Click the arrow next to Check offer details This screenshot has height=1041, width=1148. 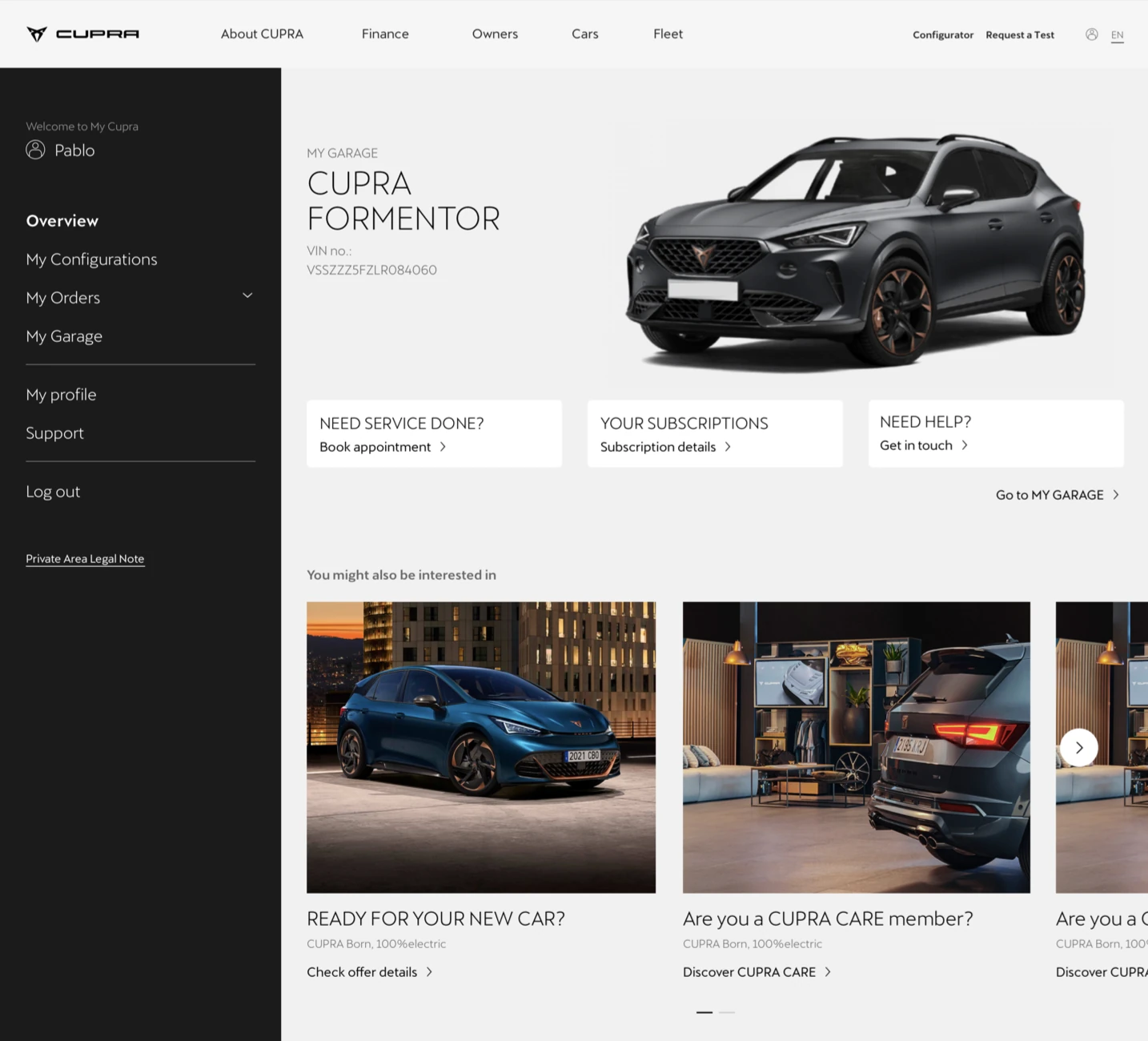(x=429, y=972)
